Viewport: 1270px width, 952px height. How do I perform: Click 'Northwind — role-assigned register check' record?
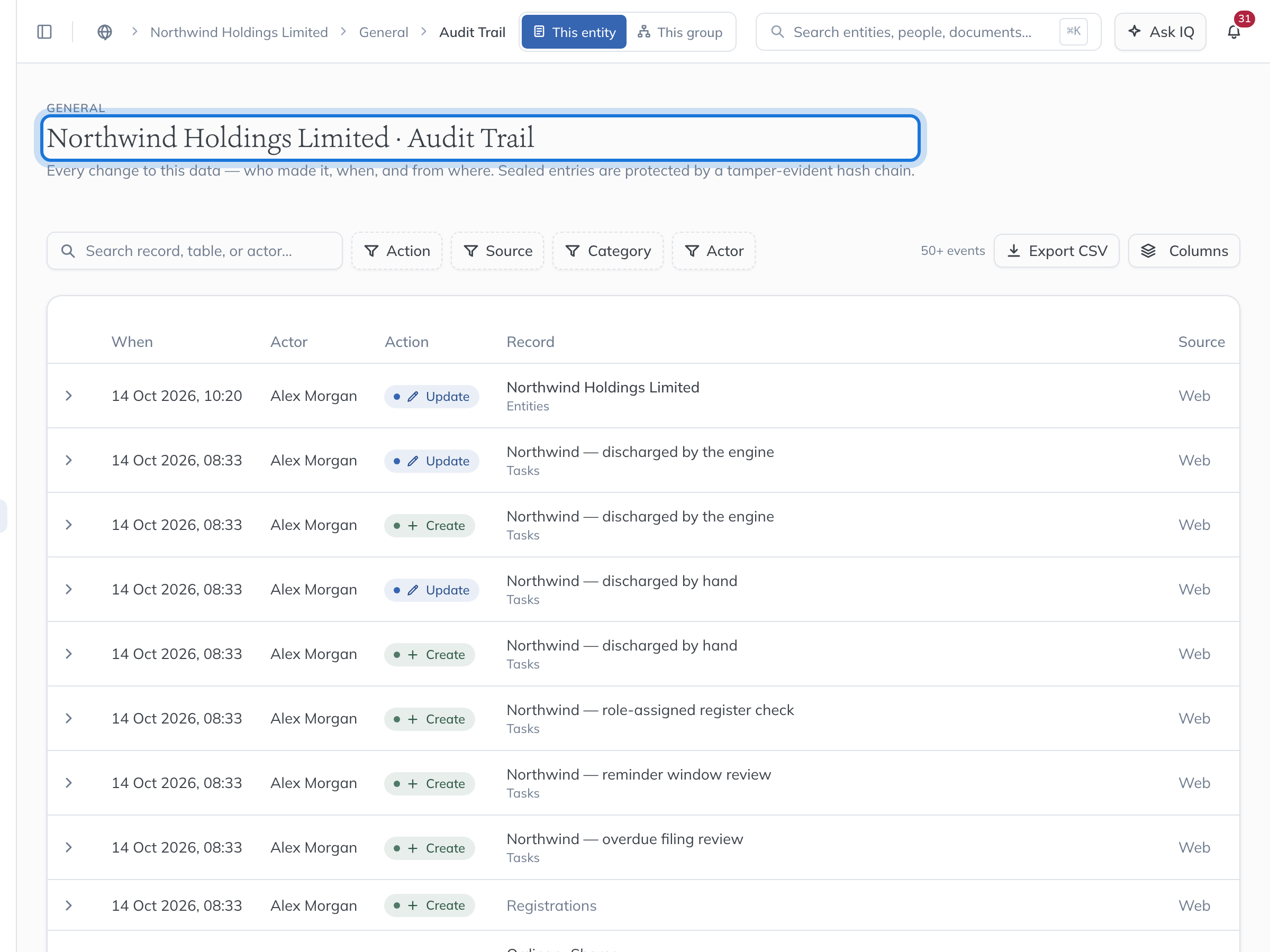click(650, 710)
